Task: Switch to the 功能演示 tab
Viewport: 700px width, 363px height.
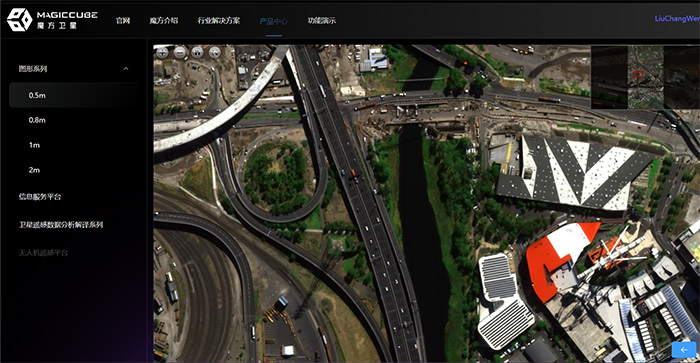Action: click(x=321, y=21)
